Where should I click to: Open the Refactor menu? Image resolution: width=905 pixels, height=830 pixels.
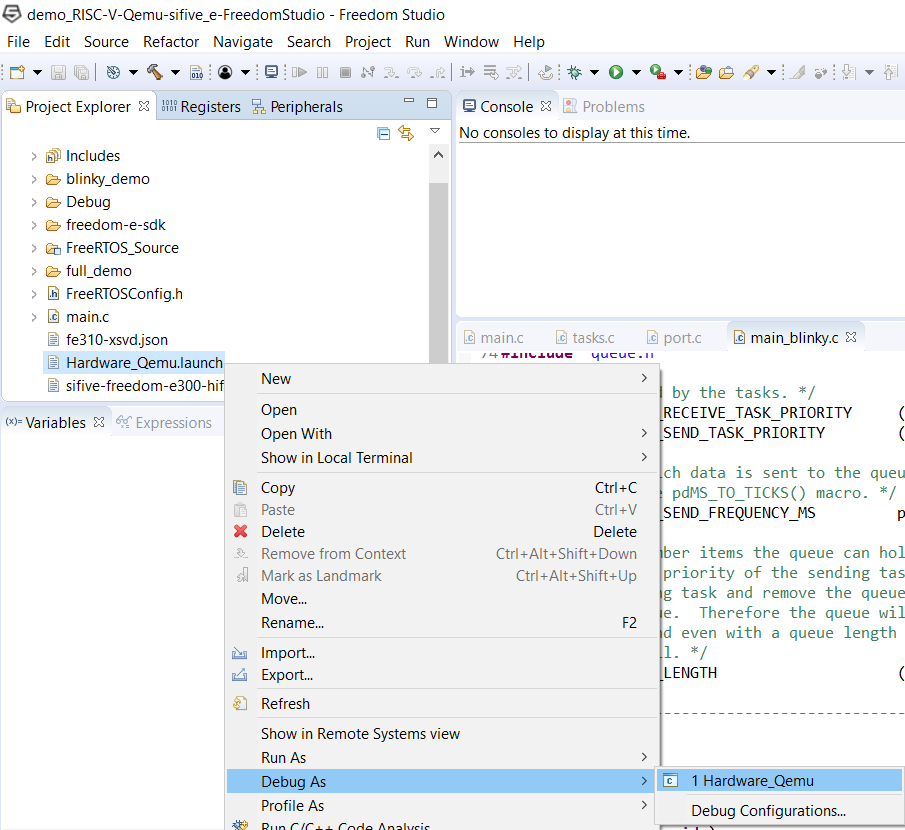pyautogui.click(x=171, y=42)
